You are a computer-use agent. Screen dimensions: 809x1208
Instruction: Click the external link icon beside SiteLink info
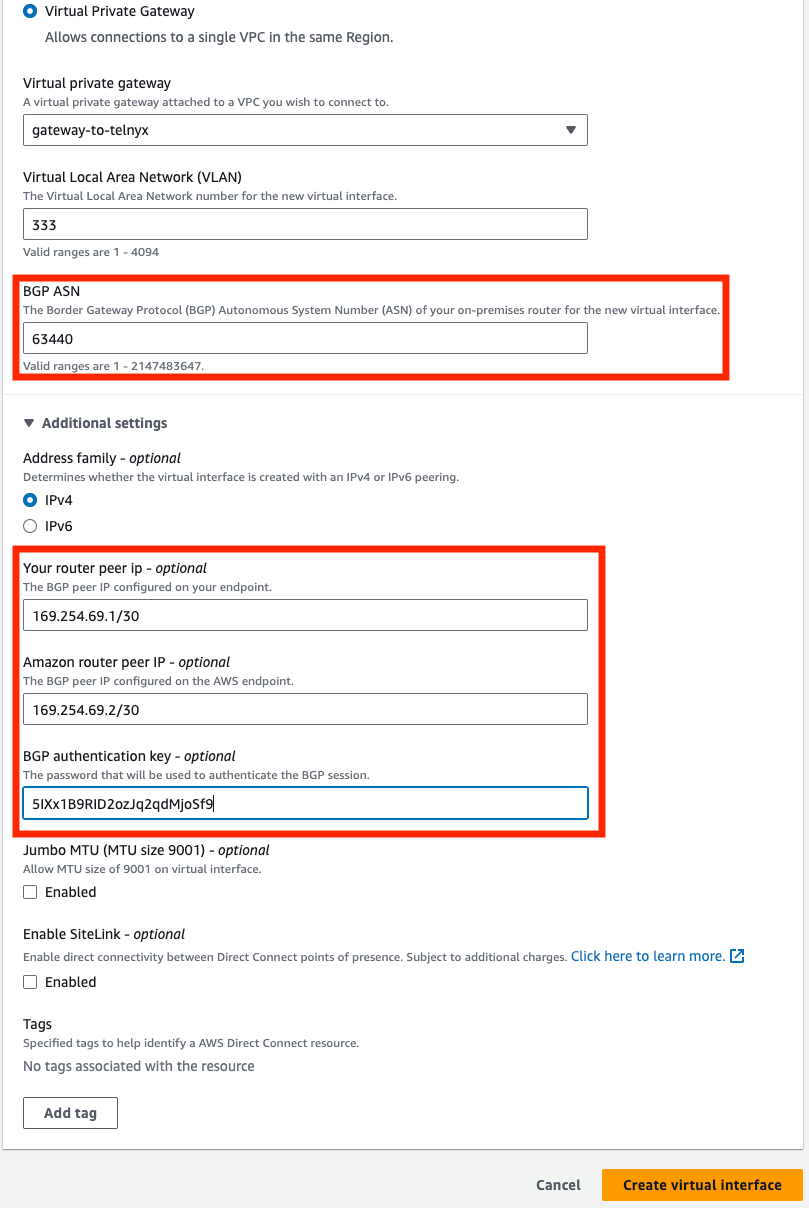736,956
